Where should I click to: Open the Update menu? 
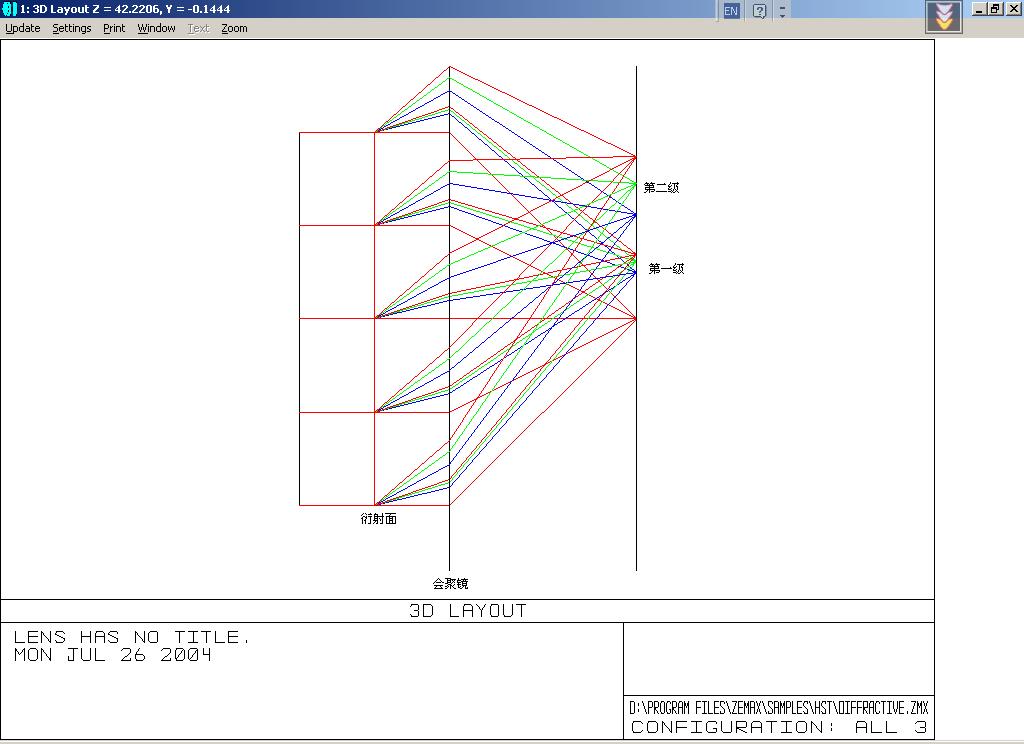tap(23, 28)
